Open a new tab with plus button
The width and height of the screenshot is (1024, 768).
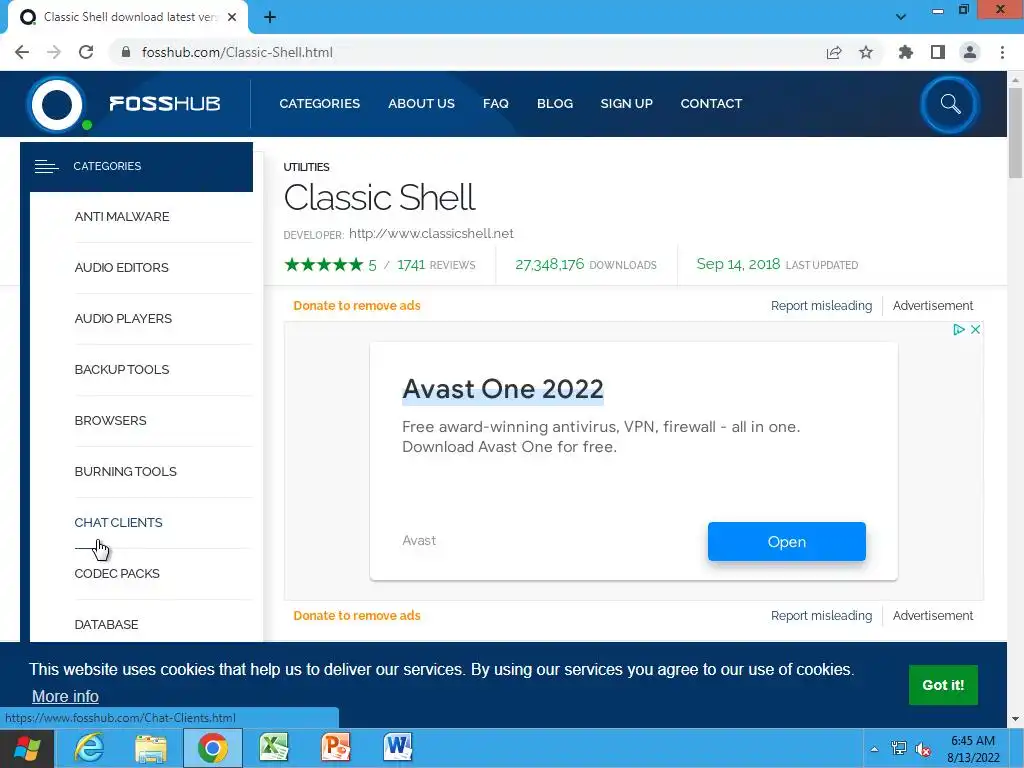[x=270, y=17]
